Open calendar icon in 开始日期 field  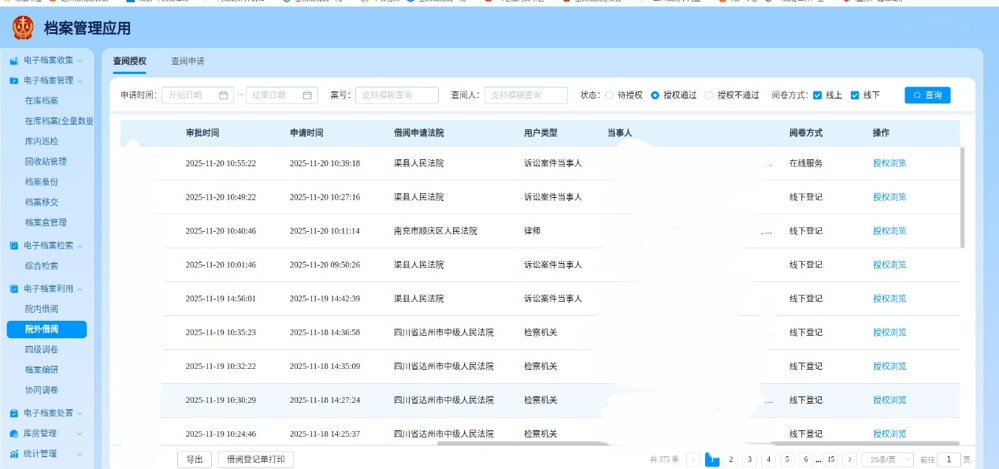224,96
